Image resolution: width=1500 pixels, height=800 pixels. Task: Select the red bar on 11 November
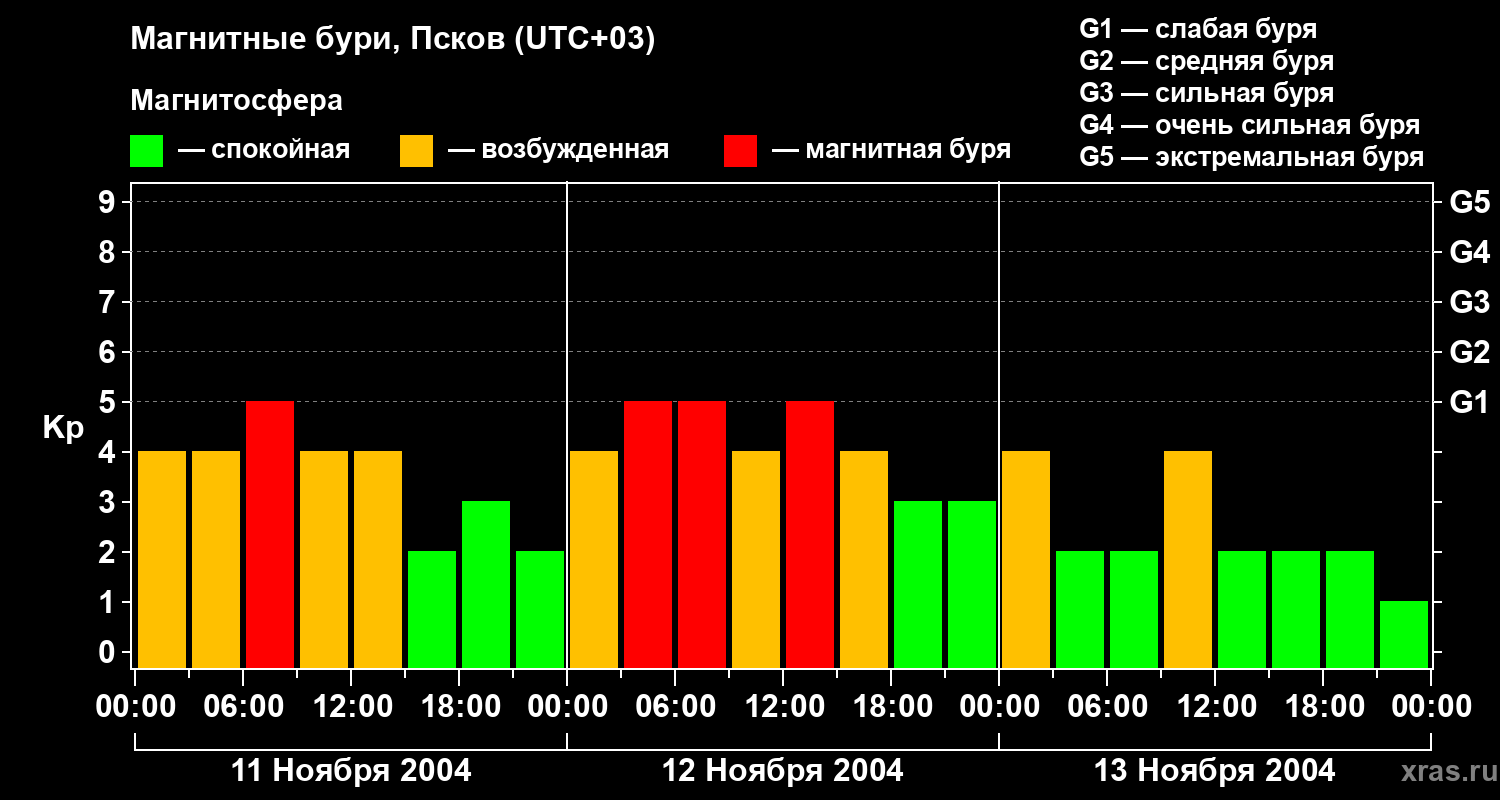tap(270, 534)
